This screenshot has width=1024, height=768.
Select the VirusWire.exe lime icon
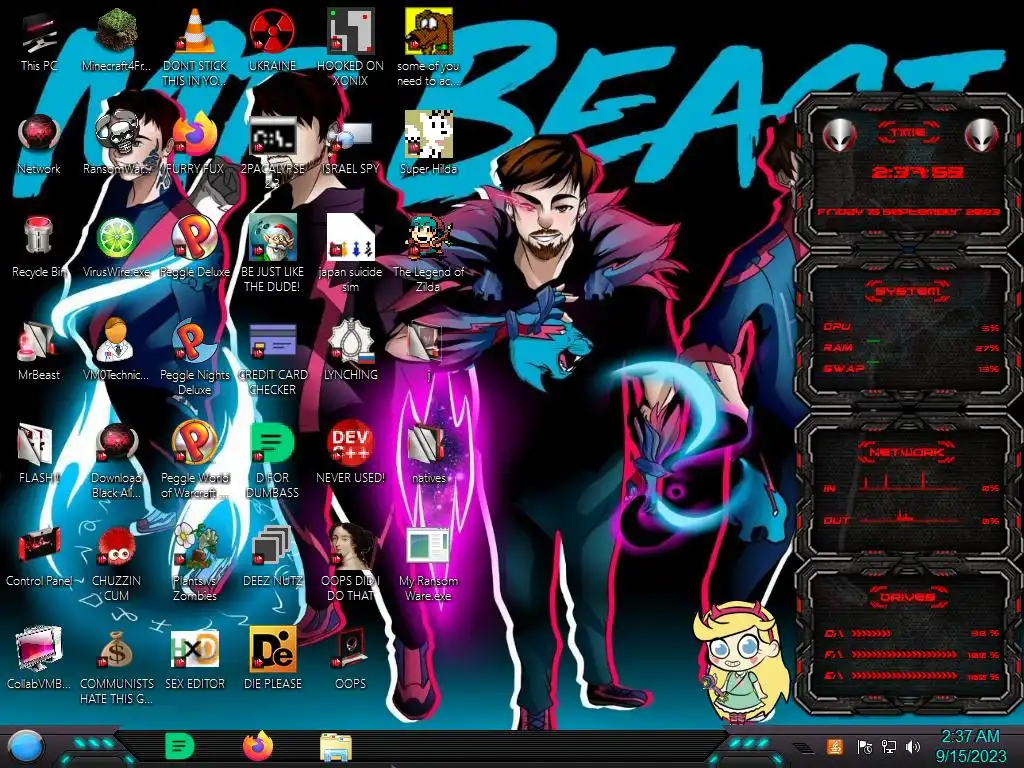pyautogui.click(x=116, y=238)
